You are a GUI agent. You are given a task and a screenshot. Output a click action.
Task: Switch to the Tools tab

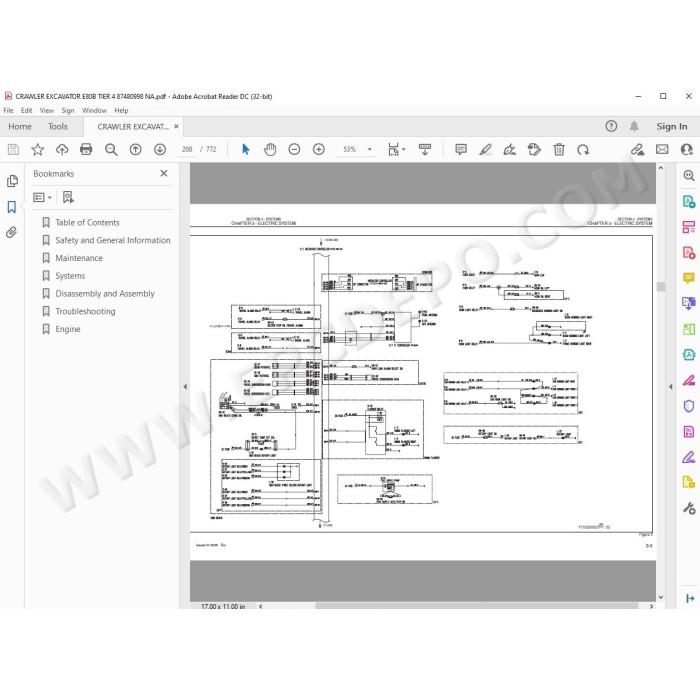[58, 126]
